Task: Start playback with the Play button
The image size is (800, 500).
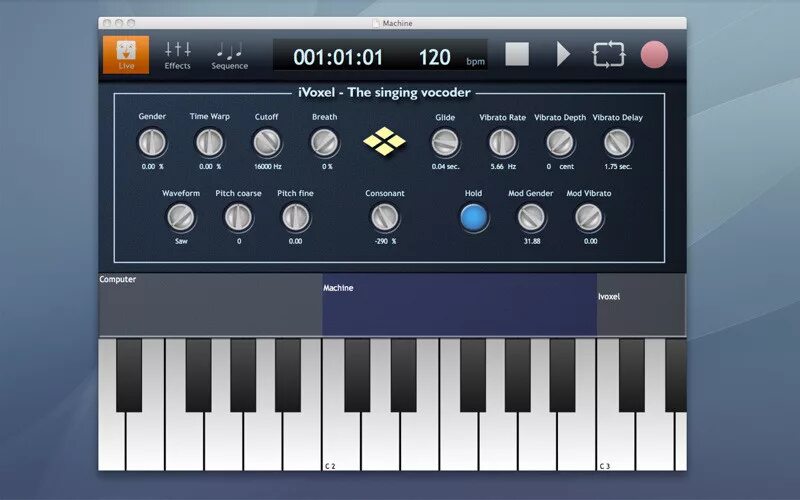Action: point(563,54)
